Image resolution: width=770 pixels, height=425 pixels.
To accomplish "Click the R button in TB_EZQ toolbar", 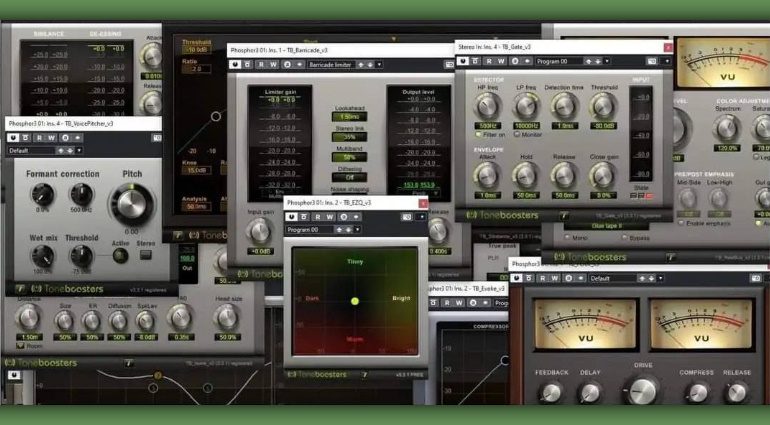I will tap(318, 217).
